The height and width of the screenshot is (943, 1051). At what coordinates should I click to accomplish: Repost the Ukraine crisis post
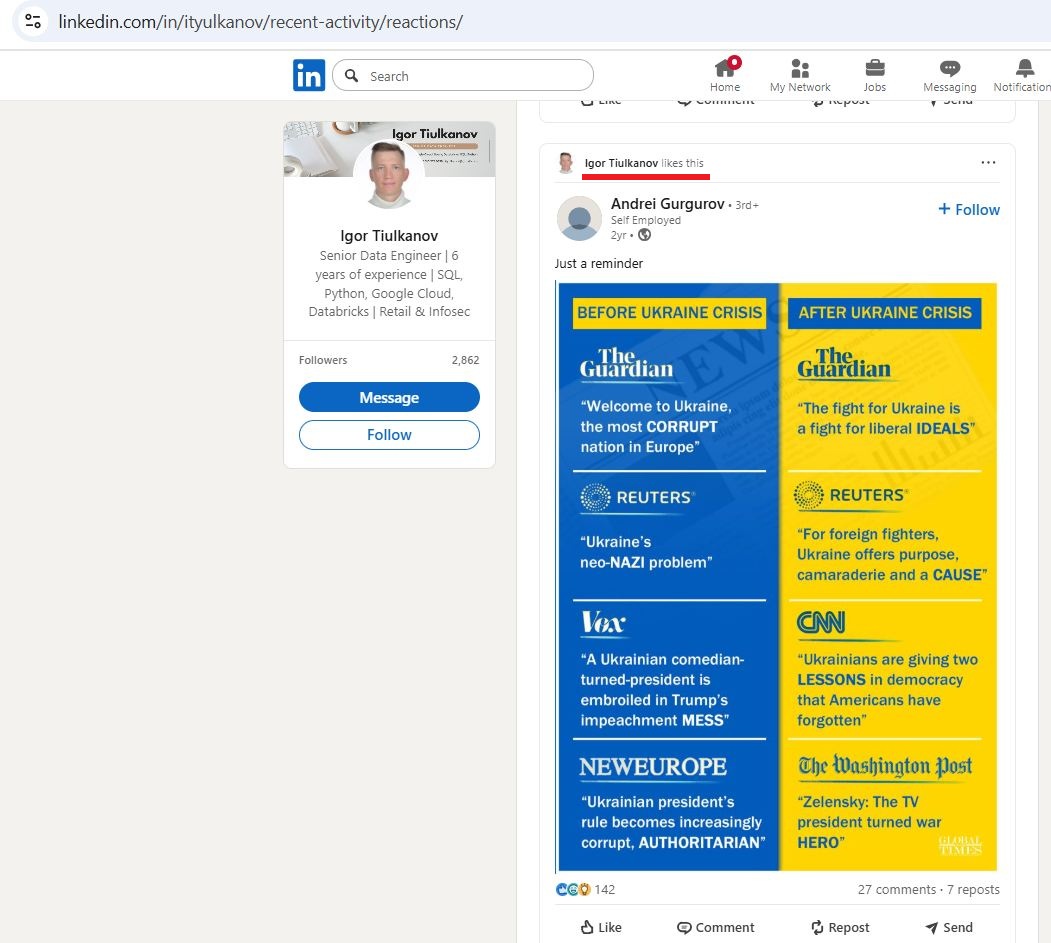pyautogui.click(x=840, y=927)
